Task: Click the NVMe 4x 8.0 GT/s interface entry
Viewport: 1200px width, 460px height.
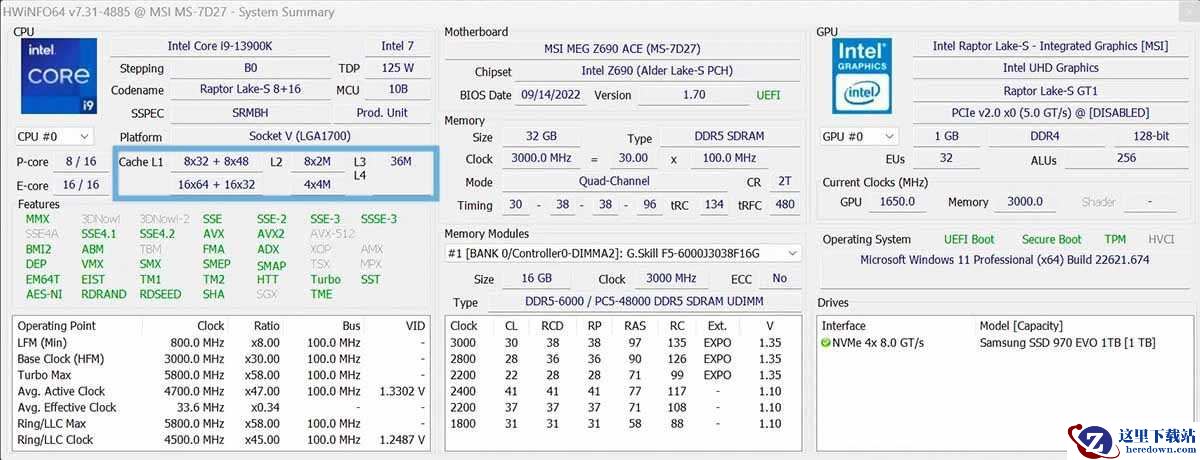Action: click(878, 343)
